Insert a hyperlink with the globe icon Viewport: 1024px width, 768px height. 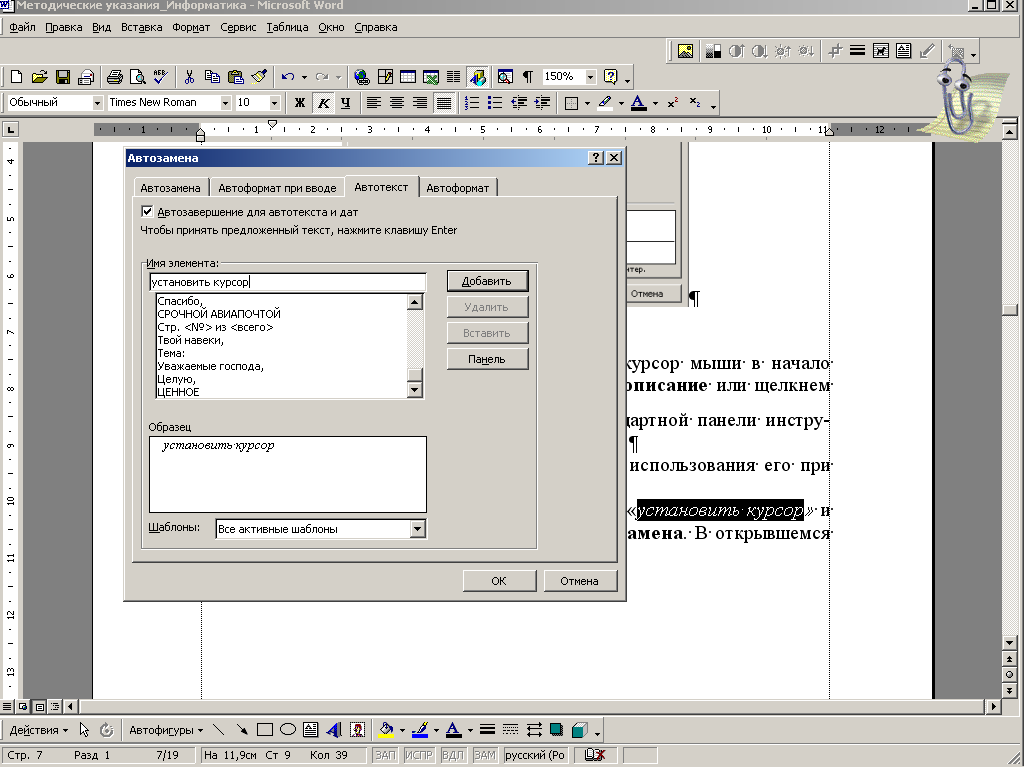coord(361,77)
